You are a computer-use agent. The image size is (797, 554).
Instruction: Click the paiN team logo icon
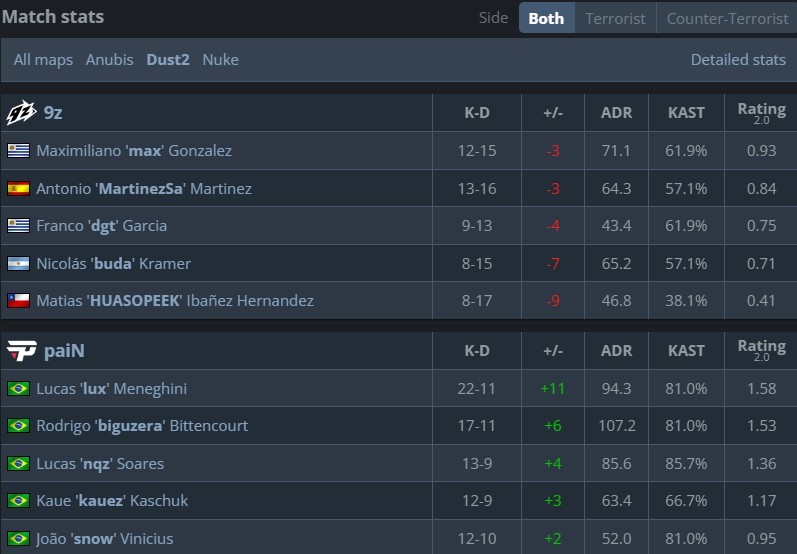point(21,350)
